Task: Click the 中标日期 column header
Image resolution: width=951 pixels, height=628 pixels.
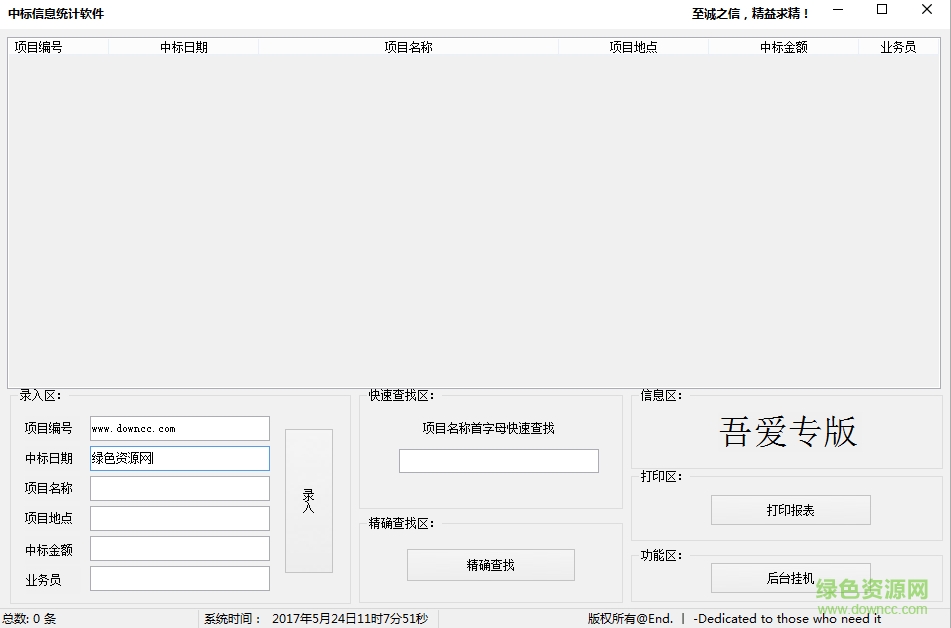Action: coord(183,46)
